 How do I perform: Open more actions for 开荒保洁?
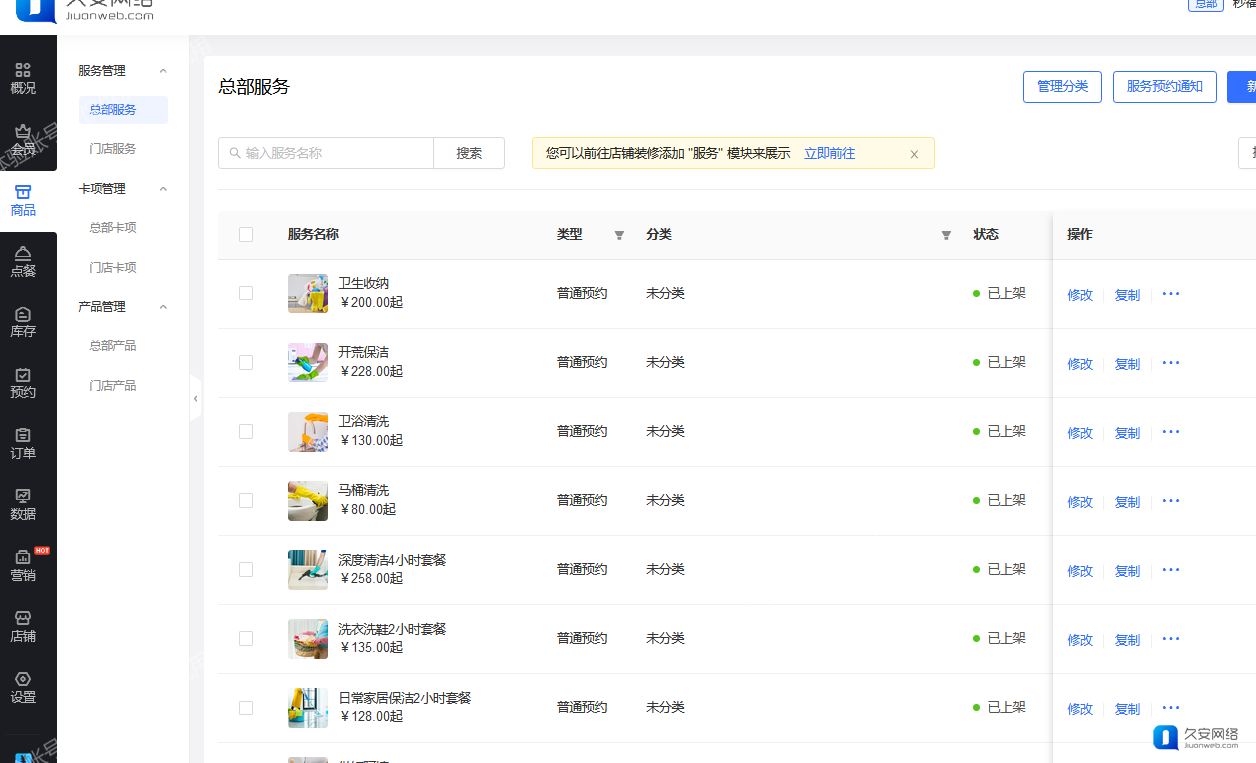1171,363
